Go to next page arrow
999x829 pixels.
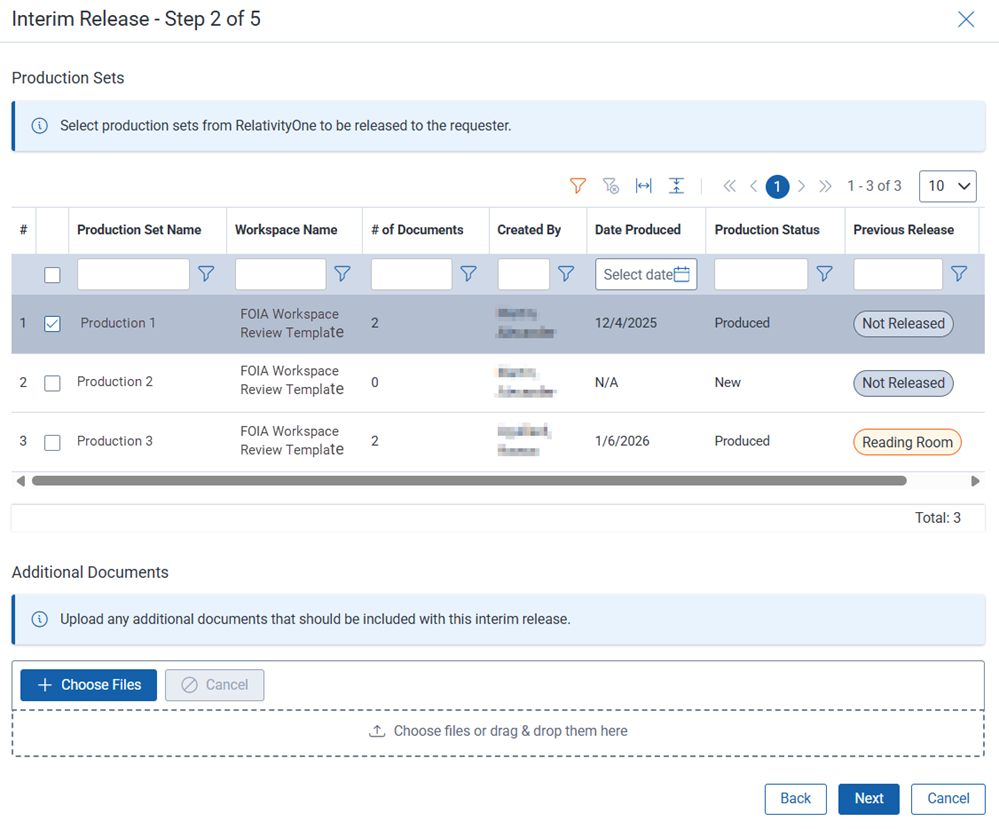801,186
